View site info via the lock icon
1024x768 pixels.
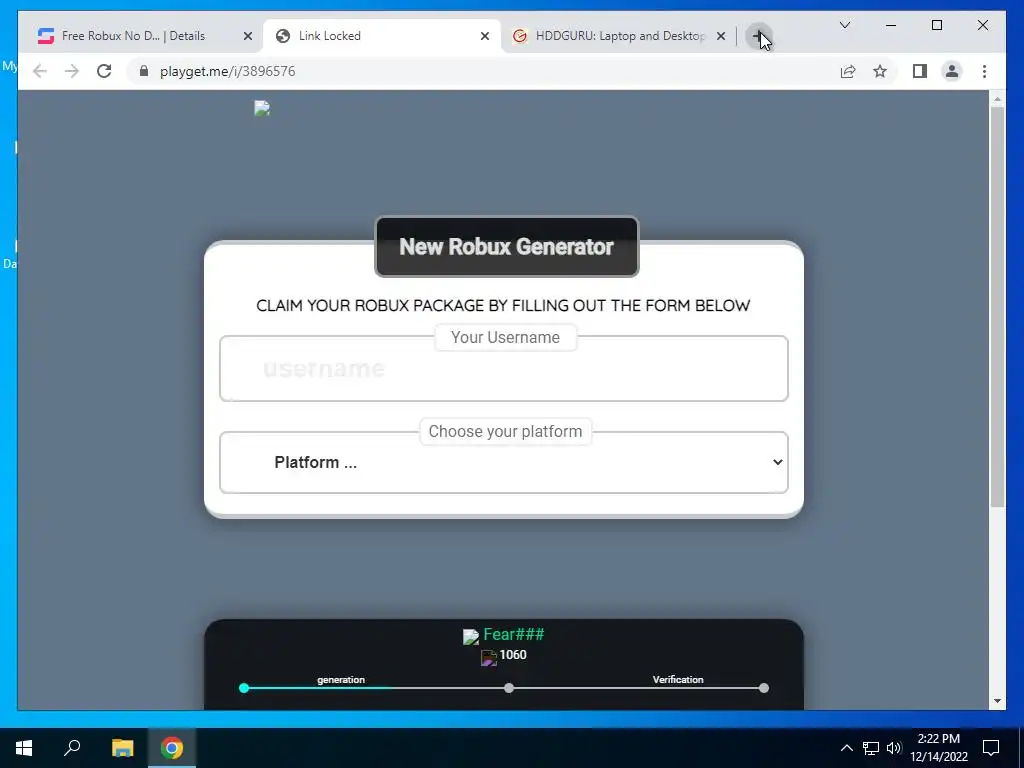[144, 71]
